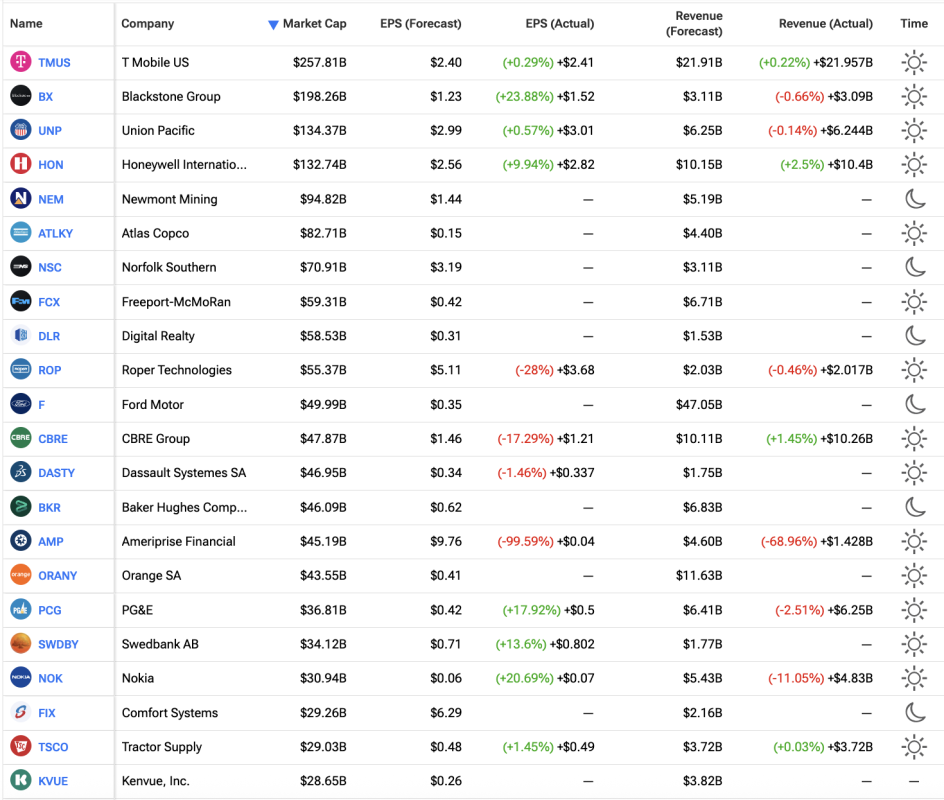Image resolution: width=944 pixels, height=800 pixels.
Task: Click the Tractor Supply logo icon
Action: (x=21, y=746)
